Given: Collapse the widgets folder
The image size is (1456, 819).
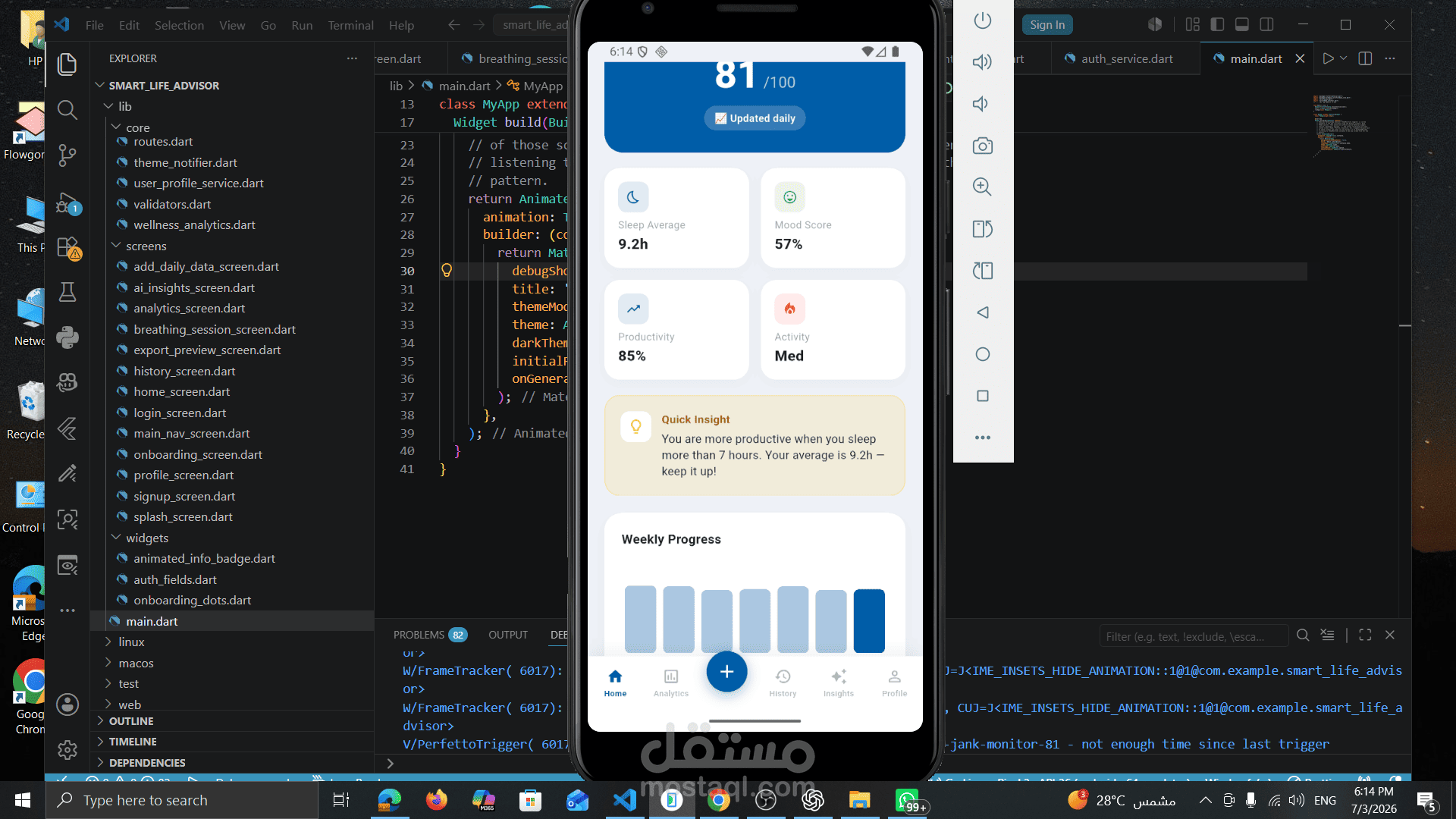Looking at the screenshot, I should tap(147, 538).
